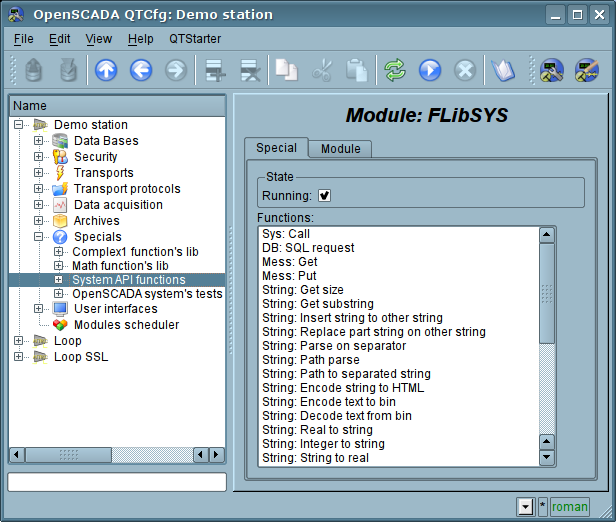Click the Archives box icon
Viewport: 616px width, 522px height.
[x=60, y=221]
